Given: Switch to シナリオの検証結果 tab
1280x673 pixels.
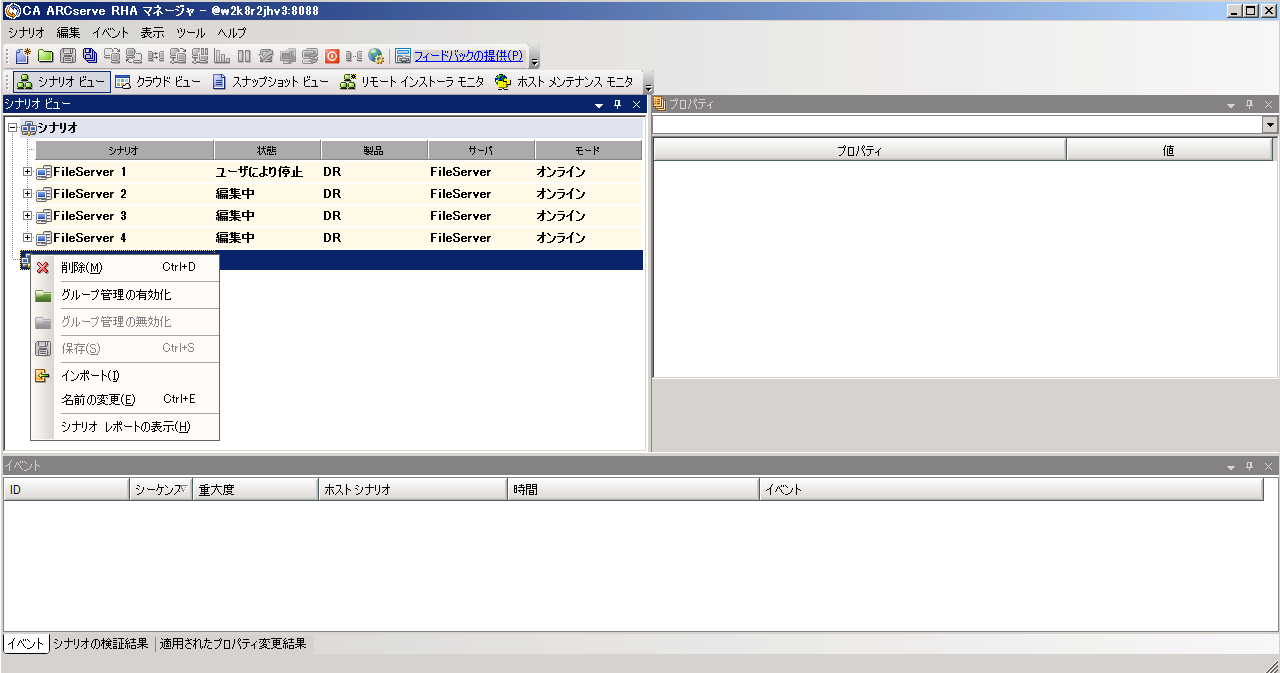Looking at the screenshot, I should [x=101, y=644].
